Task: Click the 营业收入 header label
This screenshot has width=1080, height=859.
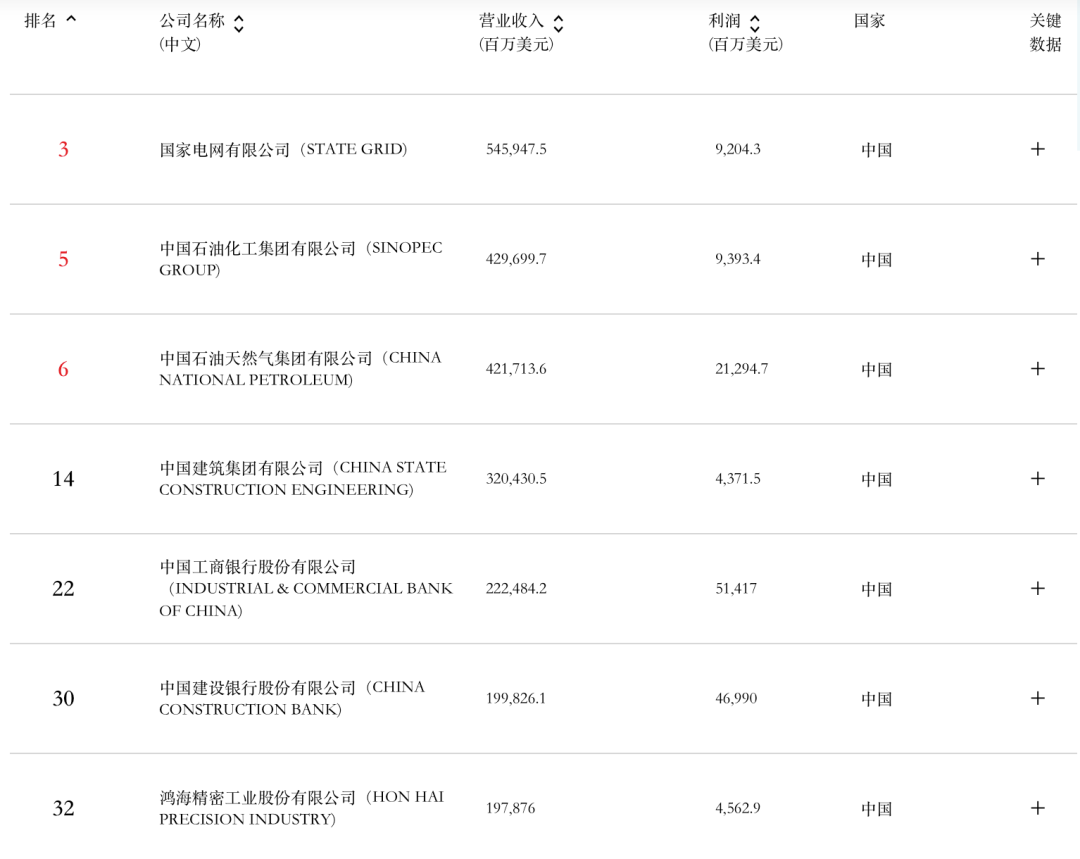Action: pos(511,21)
